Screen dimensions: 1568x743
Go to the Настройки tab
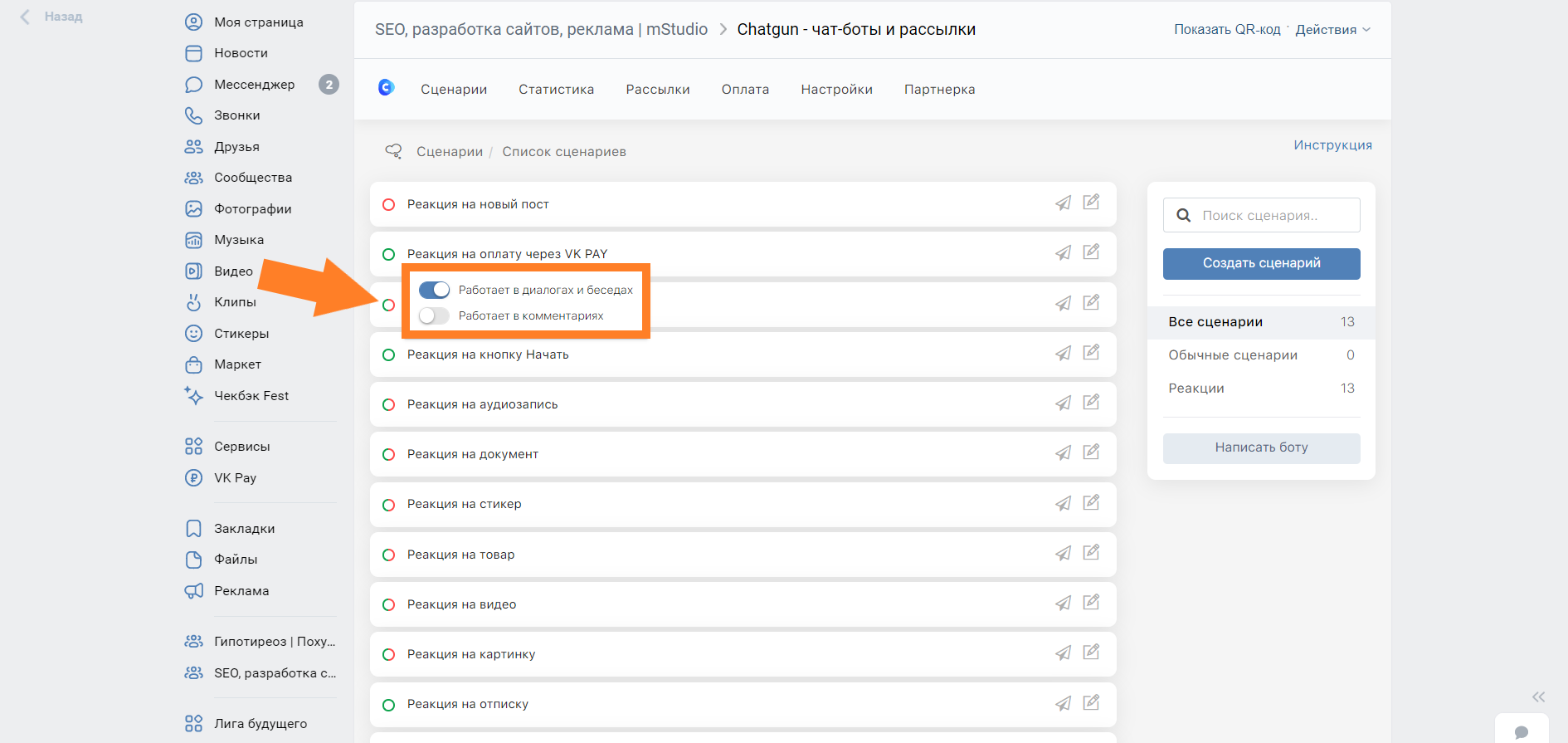coord(836,90)
